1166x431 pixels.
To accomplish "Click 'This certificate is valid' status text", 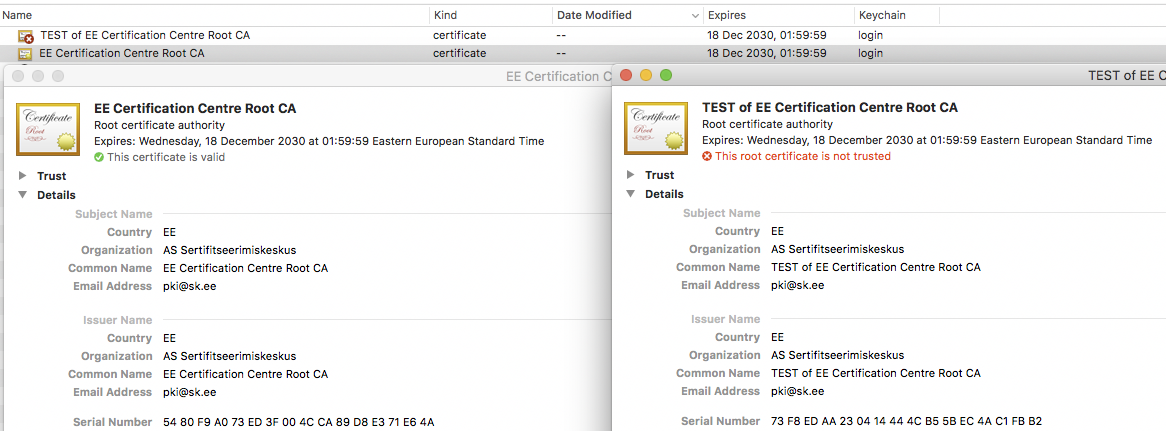I will pyautogui.click(x=166, y=157).
